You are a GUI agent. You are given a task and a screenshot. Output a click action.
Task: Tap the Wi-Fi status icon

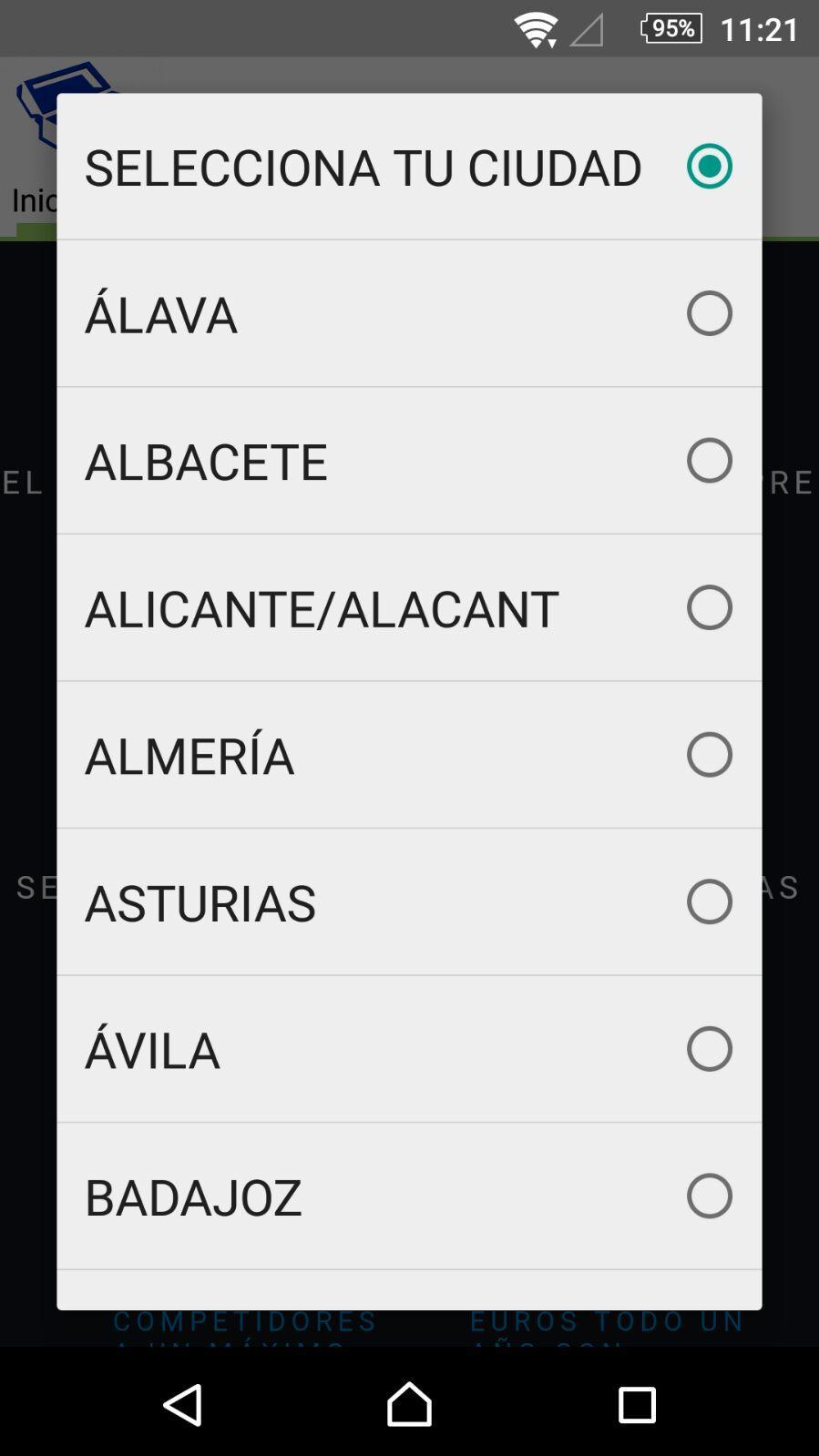pos(536,30)
